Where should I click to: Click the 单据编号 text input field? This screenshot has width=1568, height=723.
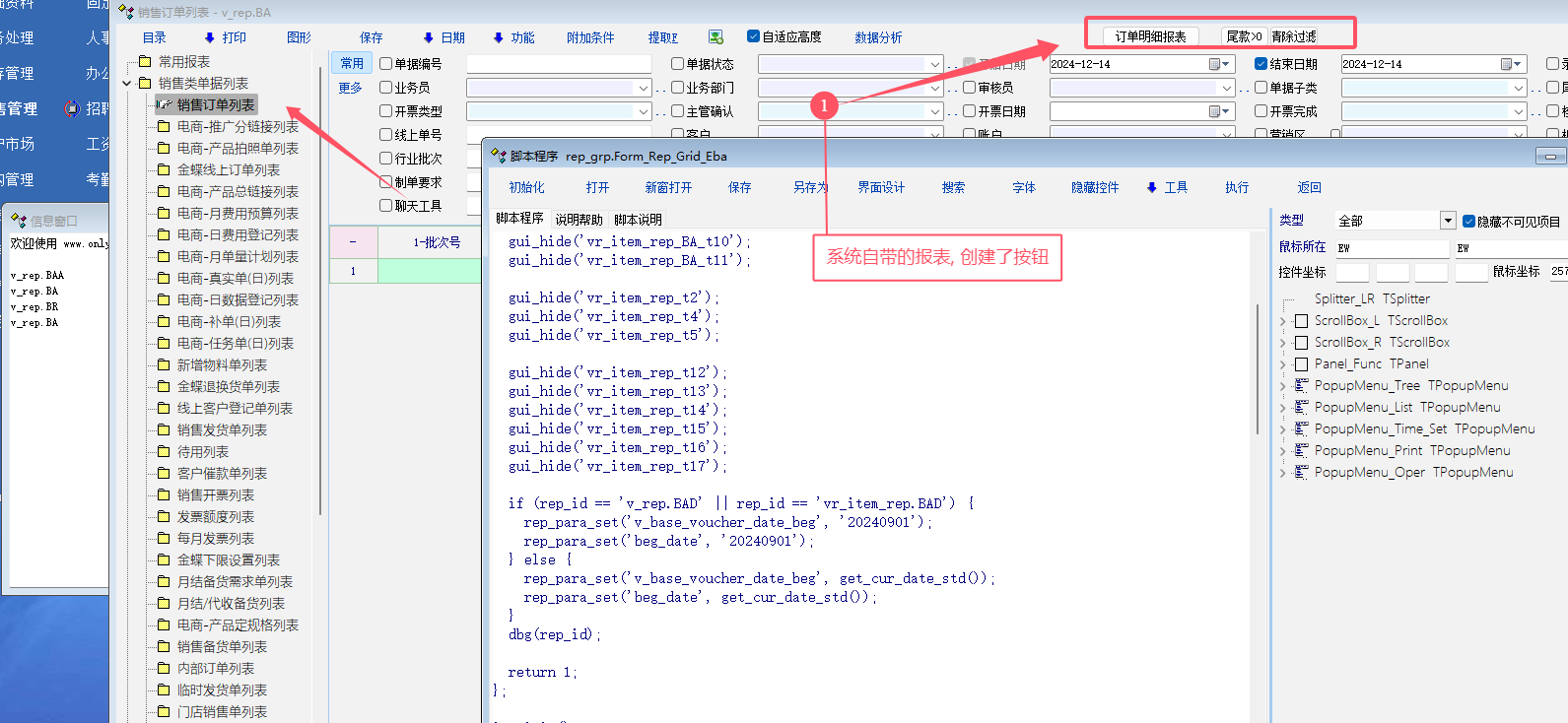(x=559, y=64)
